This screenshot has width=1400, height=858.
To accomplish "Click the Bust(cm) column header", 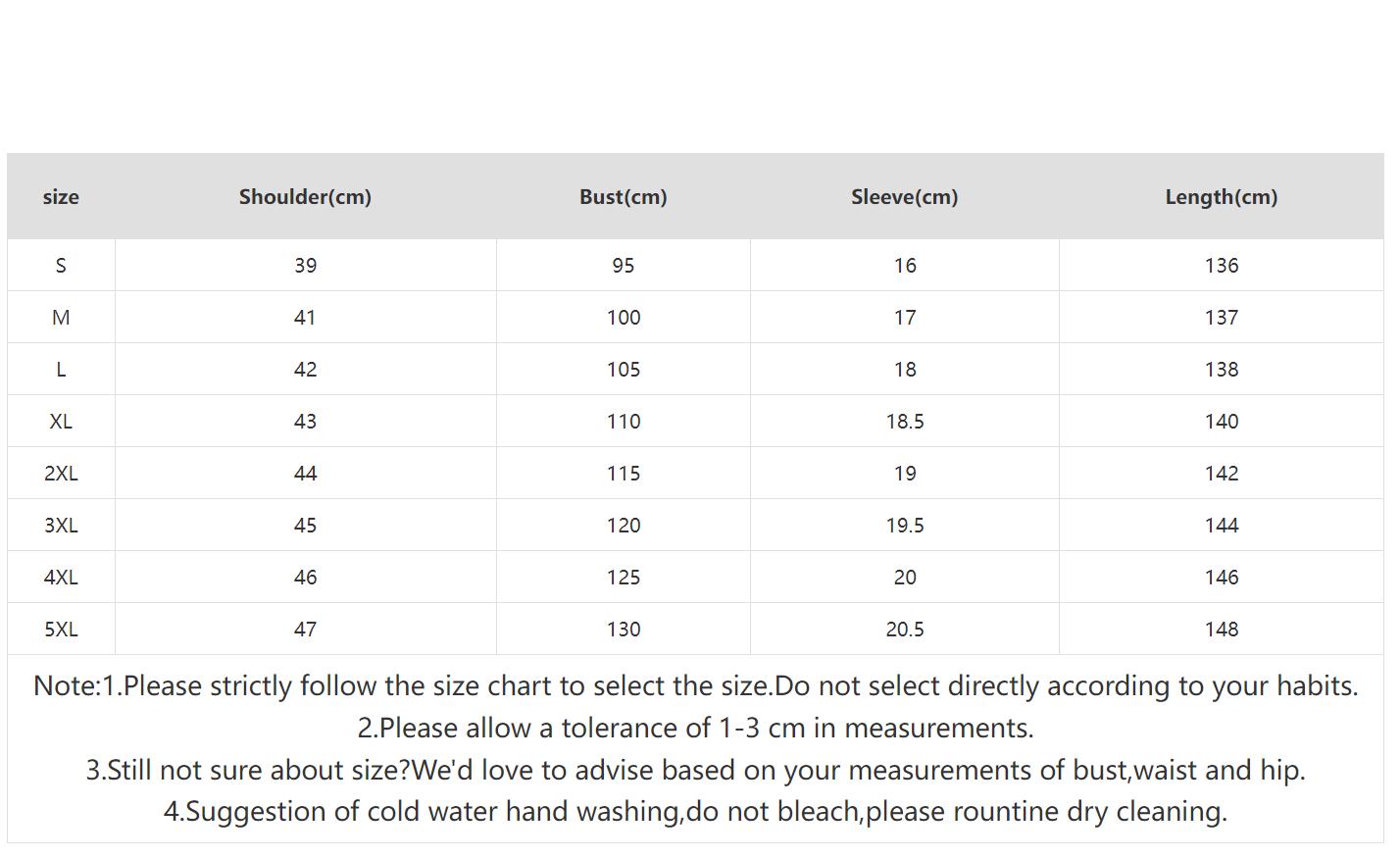I will point(623,197).
